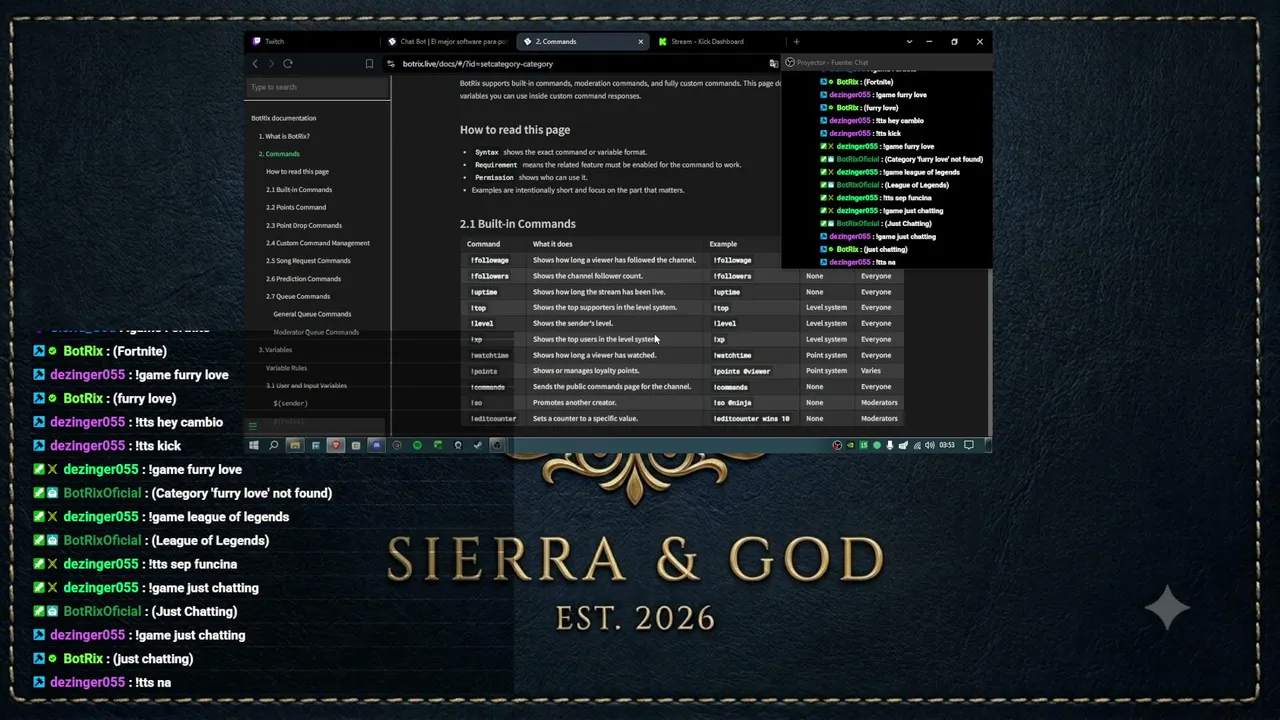Focus the 'Type to search' docs field

(x=317, y=87)
